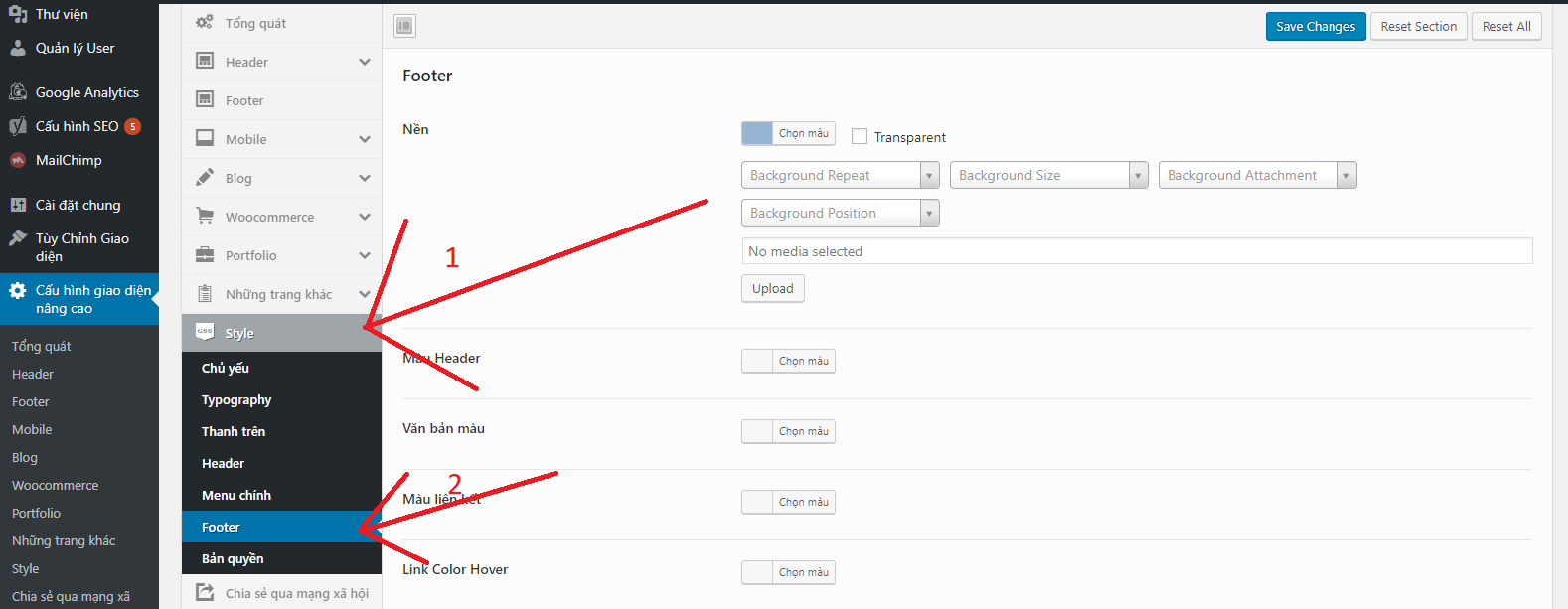Click Chọn màu for Link Color Hover
The height and width of the screenshot is (609, 1568).
[x=803, y=572]
